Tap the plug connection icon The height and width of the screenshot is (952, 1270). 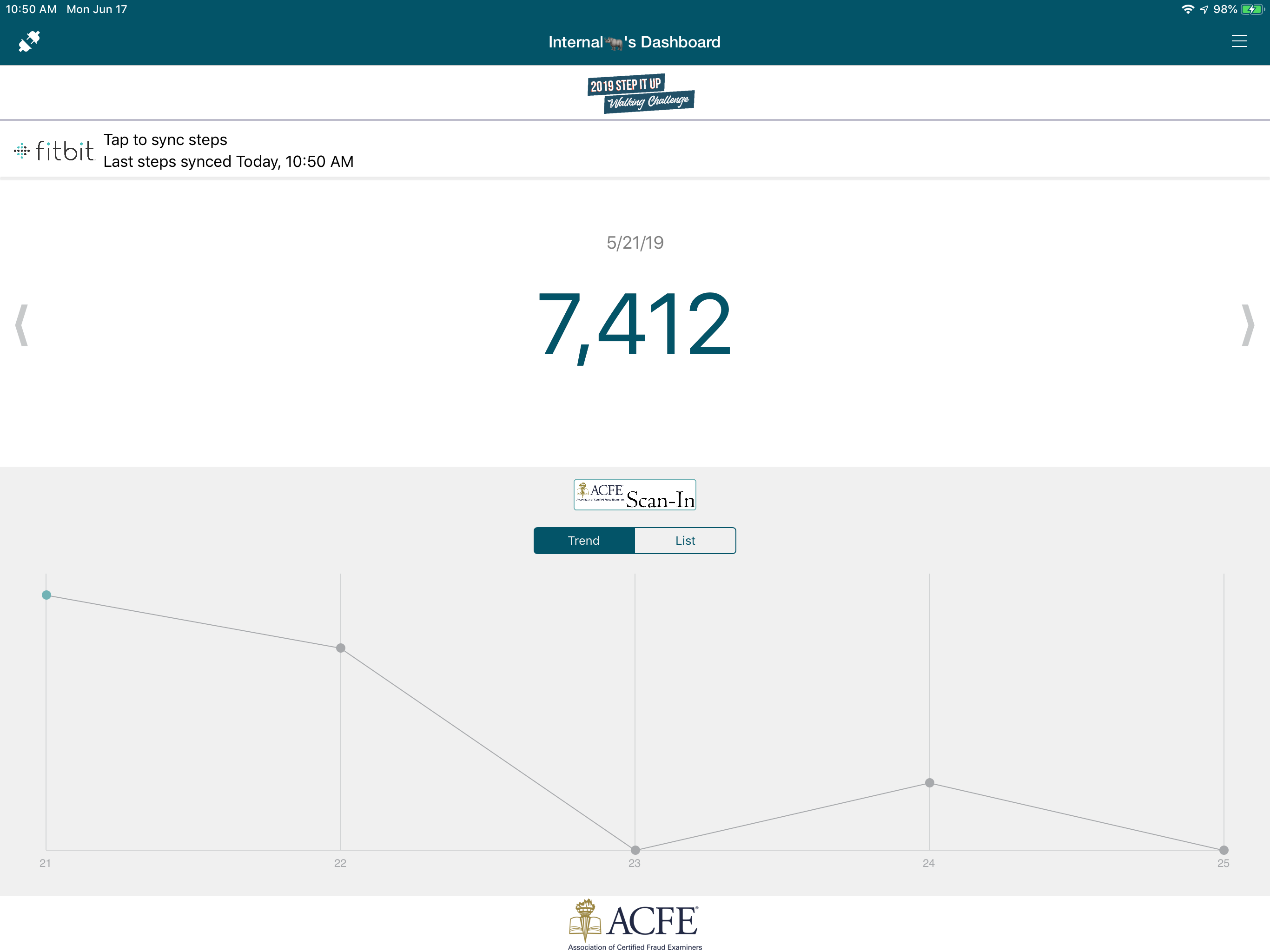(x=29, y=41)
